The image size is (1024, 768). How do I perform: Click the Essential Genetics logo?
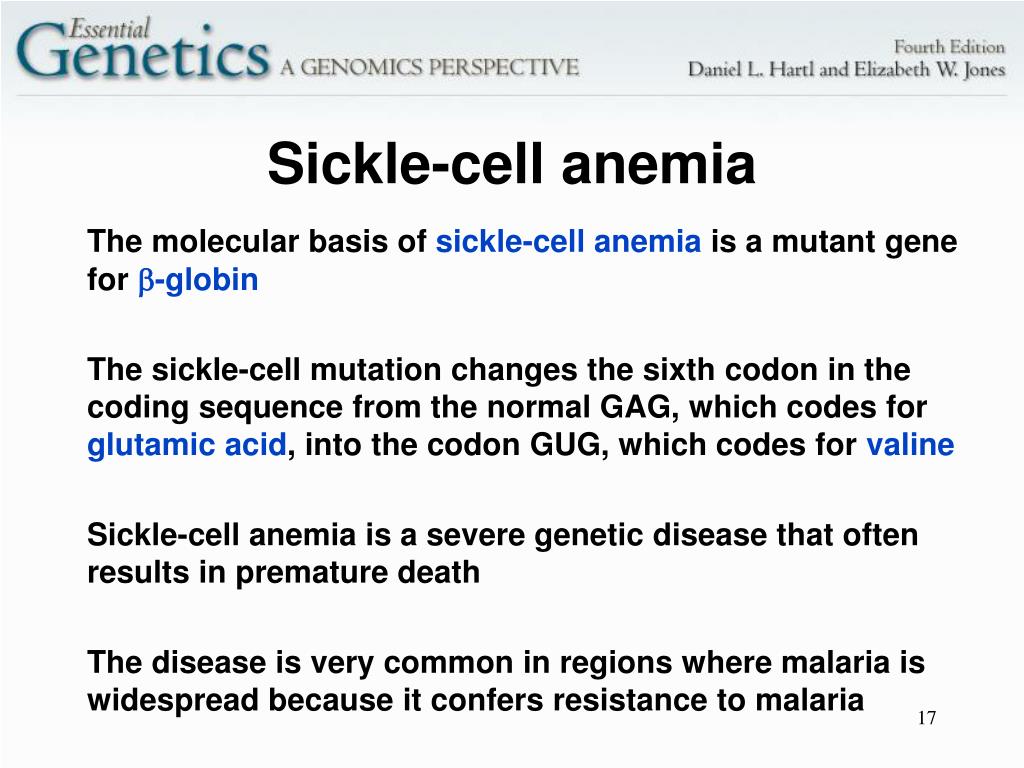pos(142,48)
